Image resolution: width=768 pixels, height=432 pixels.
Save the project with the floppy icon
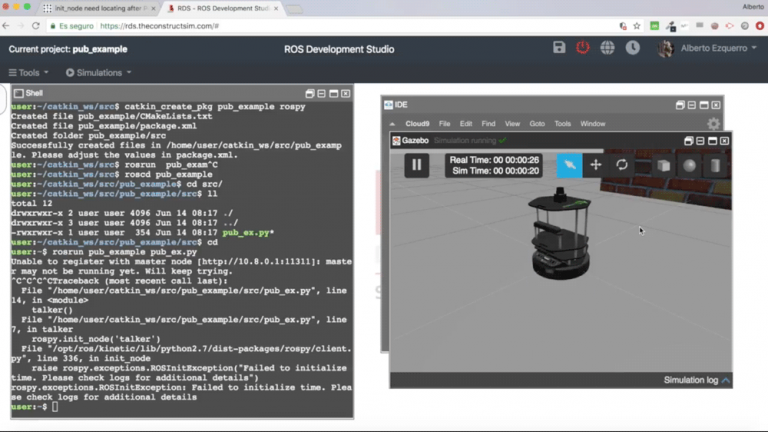pos(559,48)
